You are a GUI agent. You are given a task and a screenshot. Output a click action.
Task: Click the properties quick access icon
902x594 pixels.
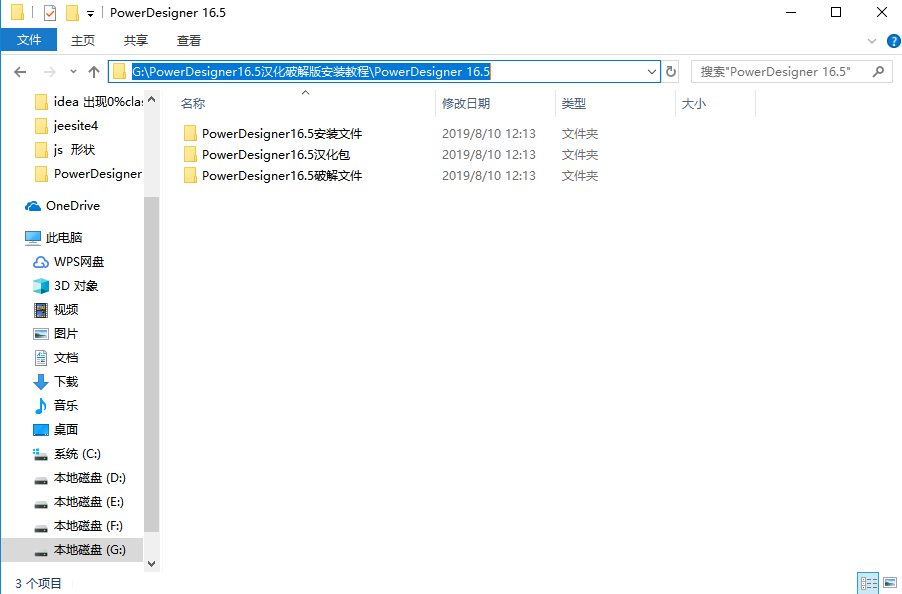(50, 13)
